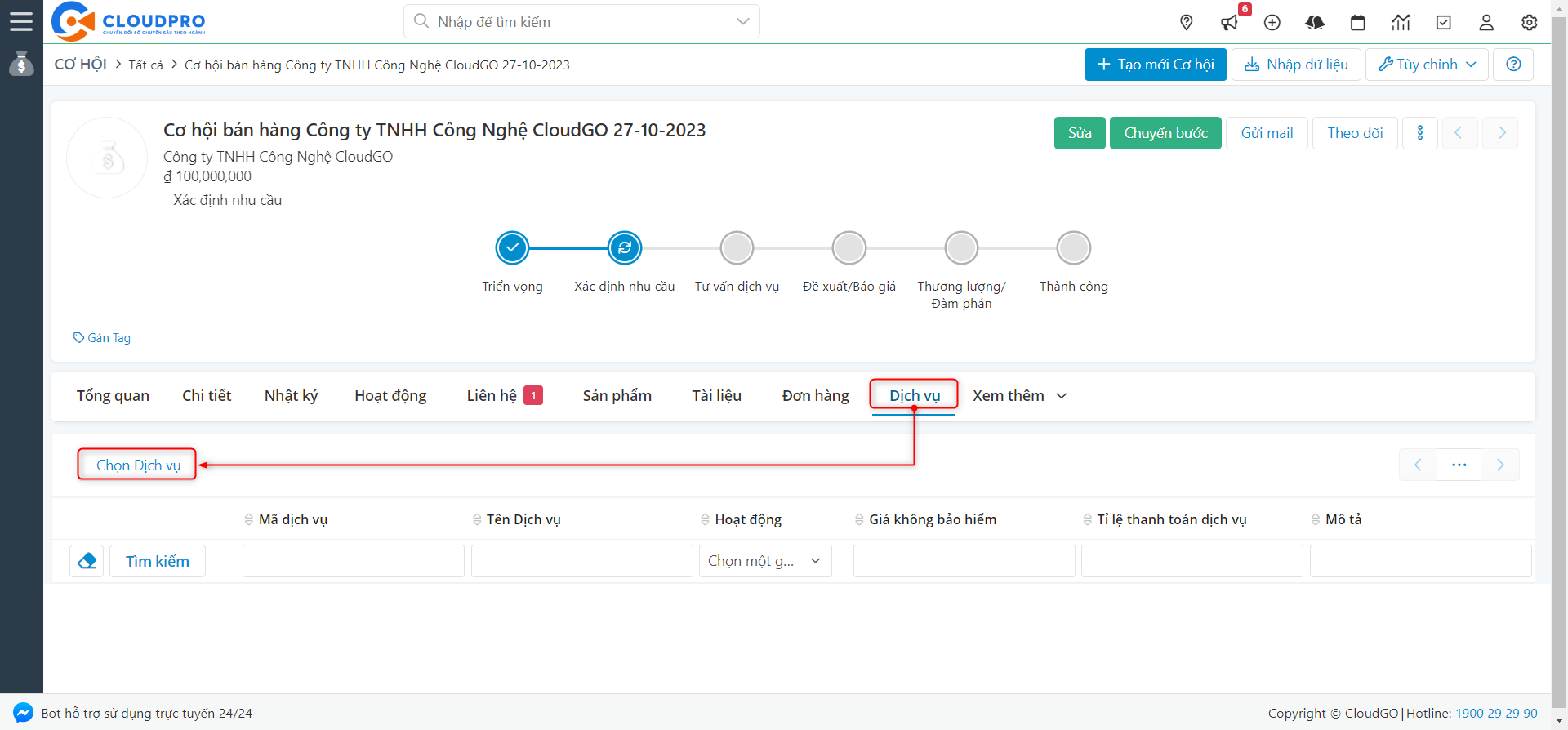Open the settings gear icon

click(1530, 23)
